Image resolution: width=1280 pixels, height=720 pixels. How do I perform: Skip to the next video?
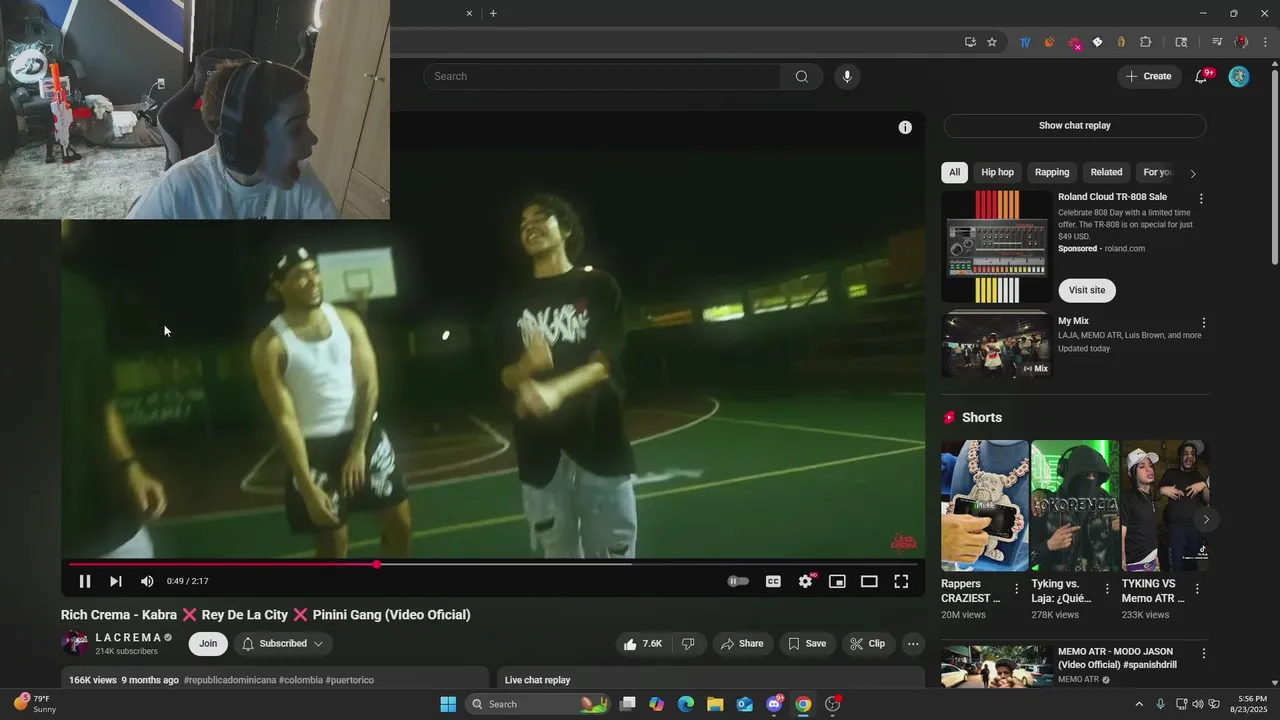point(116,581)
